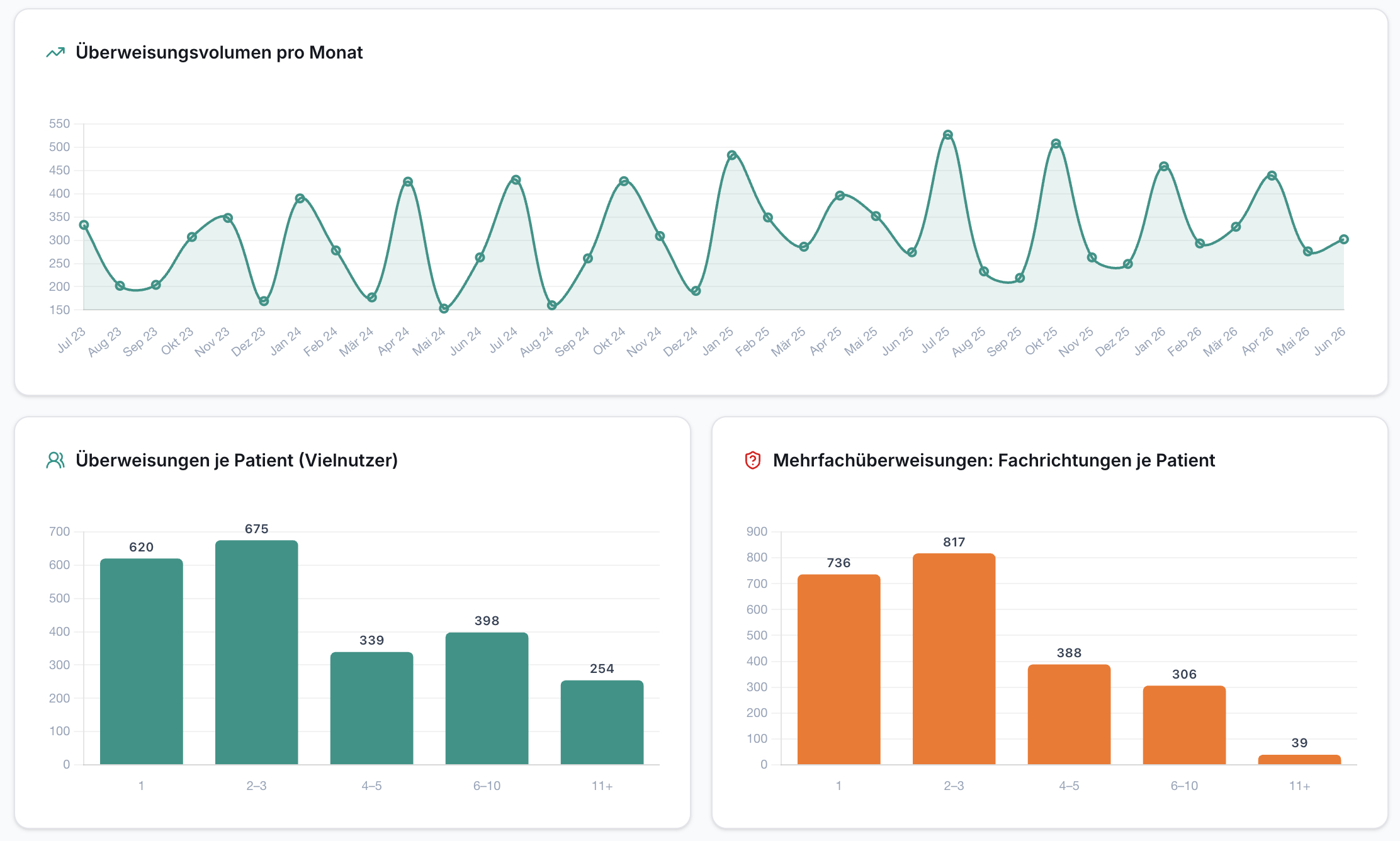This screenshot has height=841, width=1400.
Task: Select the Jan 26 data point
Action: pos(1164,167)
